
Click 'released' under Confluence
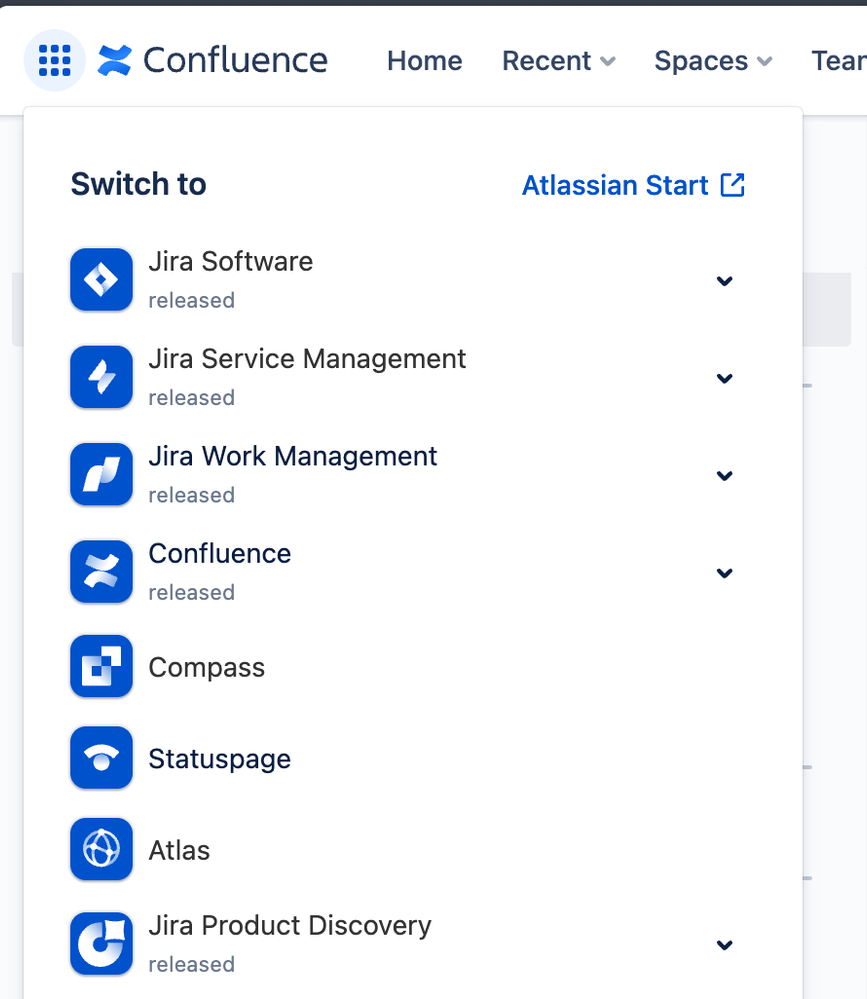[191, 593]
